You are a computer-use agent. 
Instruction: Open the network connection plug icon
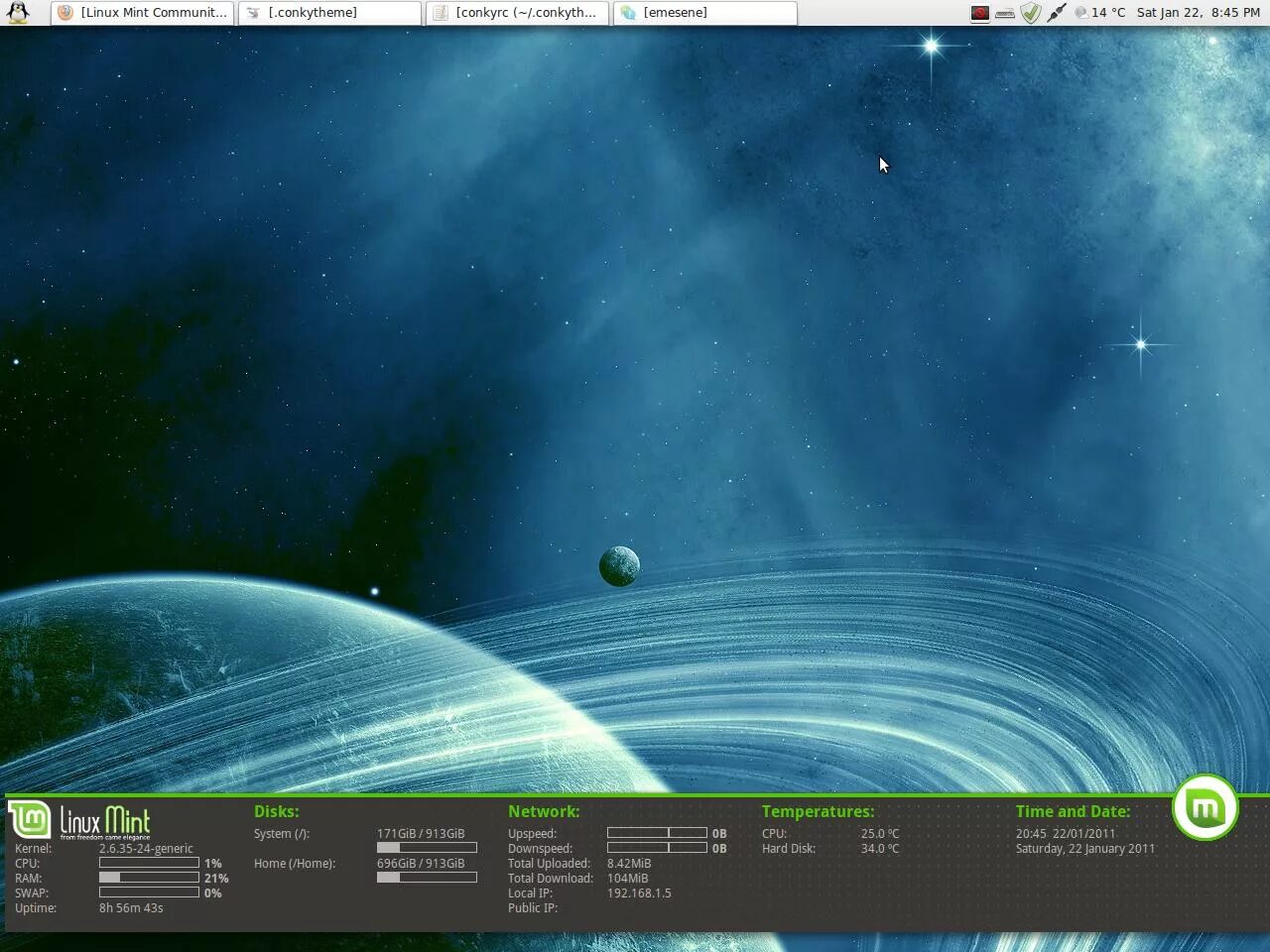[x=1056, y=13]
